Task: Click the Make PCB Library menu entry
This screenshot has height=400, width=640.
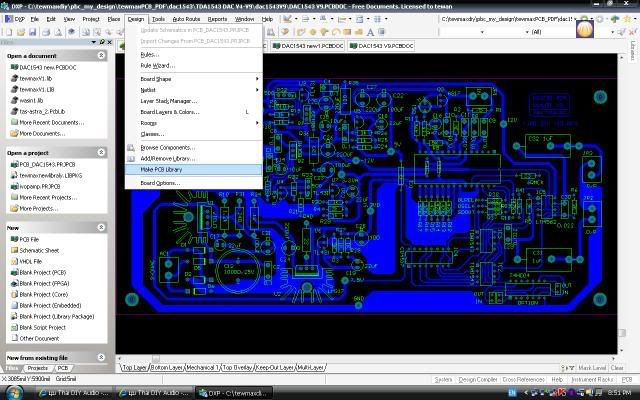Action: coord(161,169)
